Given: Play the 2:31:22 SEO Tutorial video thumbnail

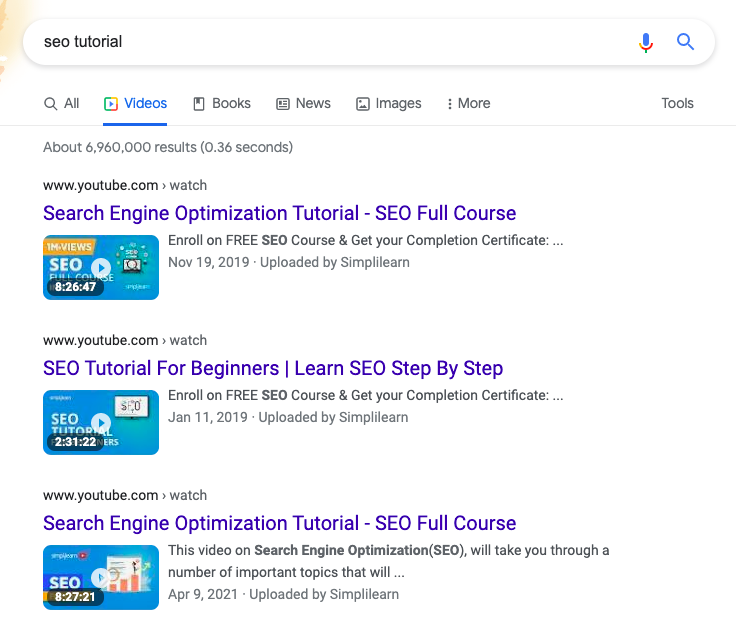Looking at the screenshot, I should 101,422.
